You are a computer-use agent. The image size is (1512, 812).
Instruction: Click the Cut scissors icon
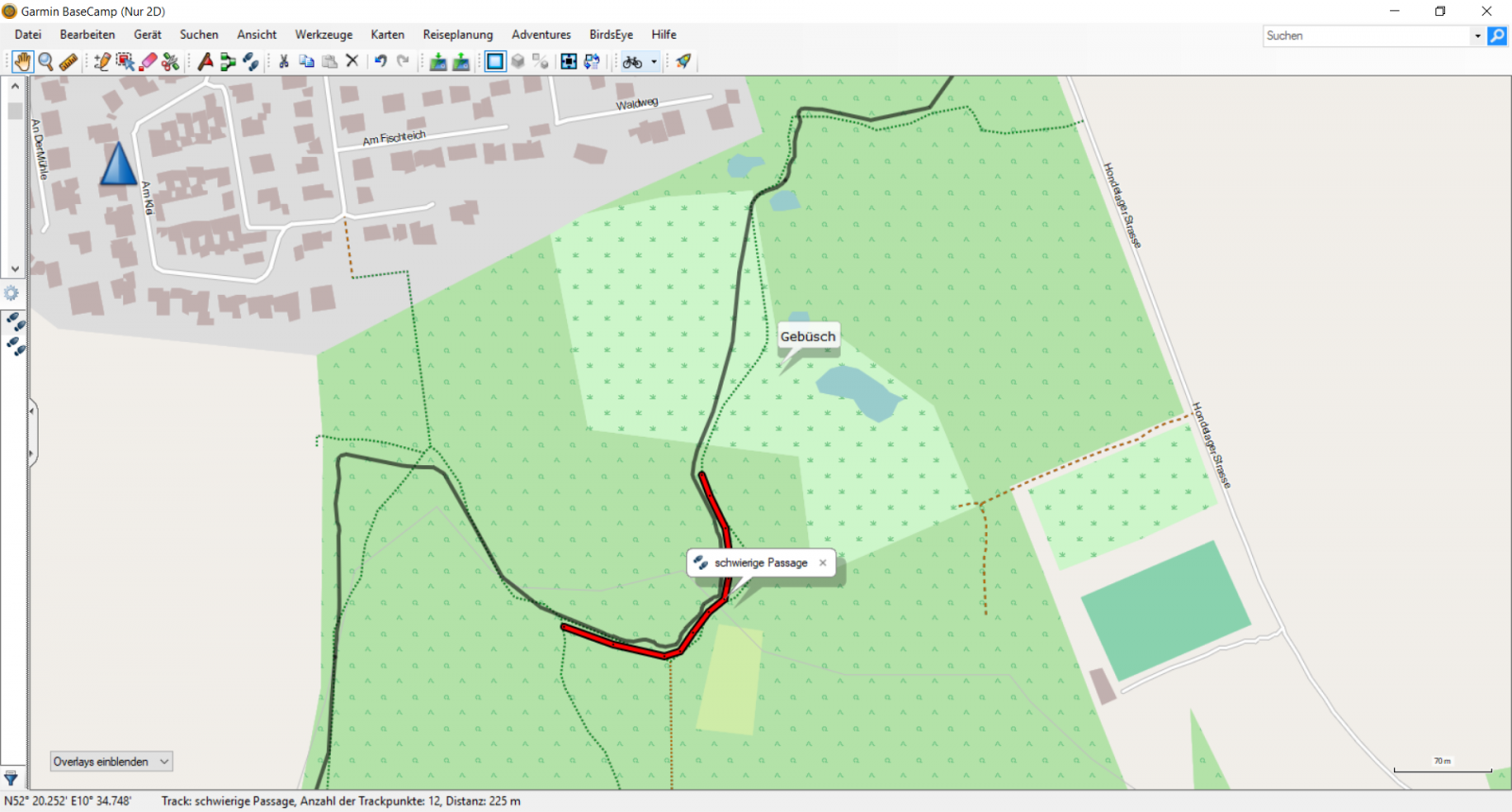283,61
